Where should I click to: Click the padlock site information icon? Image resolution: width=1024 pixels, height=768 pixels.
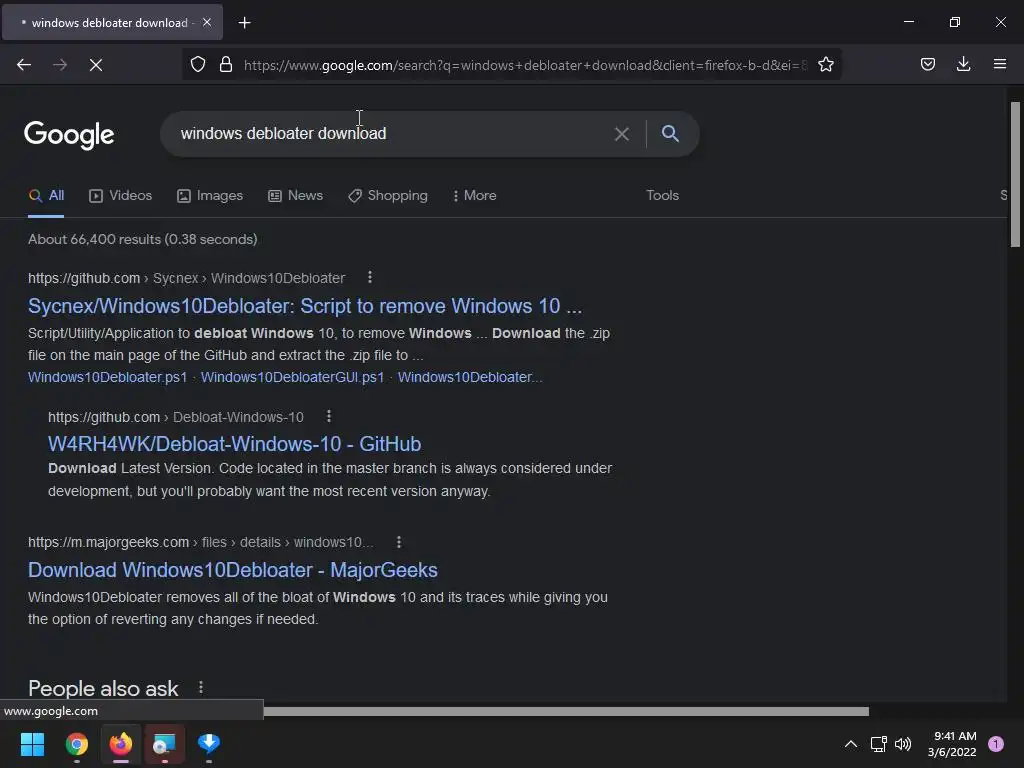[x=226, y=65]
